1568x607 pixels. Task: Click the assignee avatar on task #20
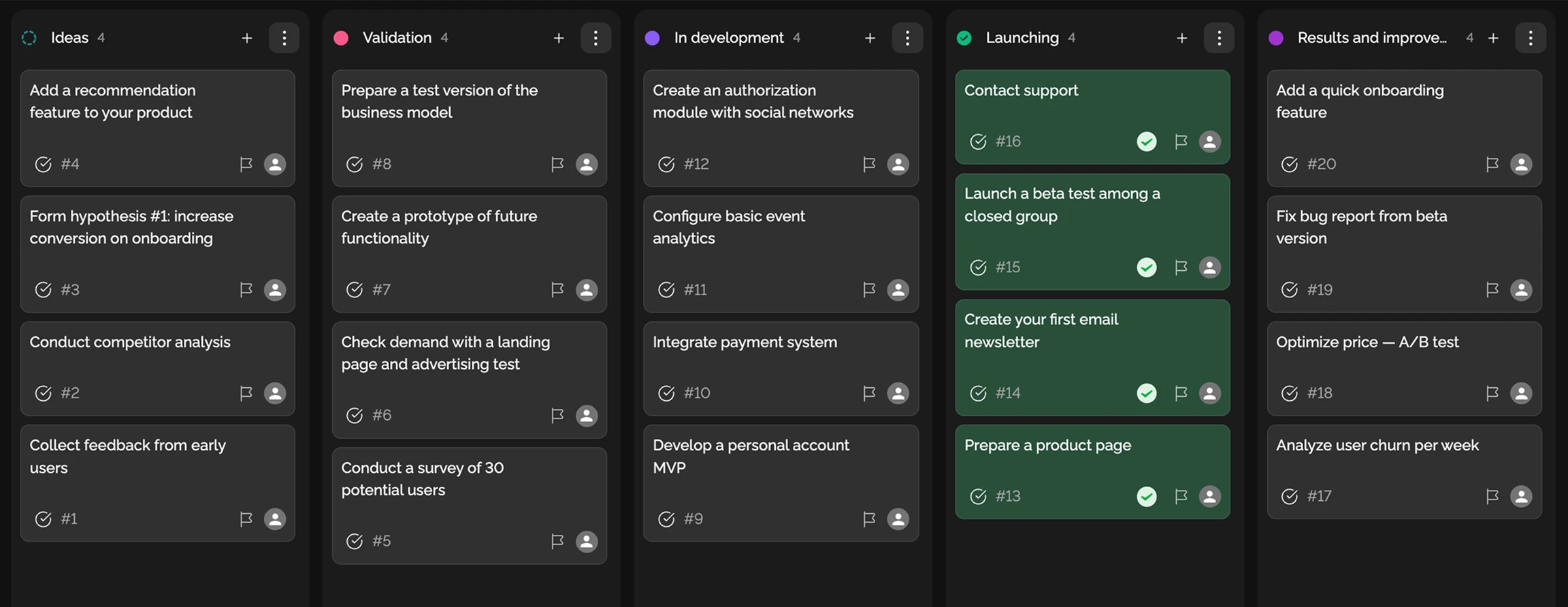click(x=1521, y=164)
